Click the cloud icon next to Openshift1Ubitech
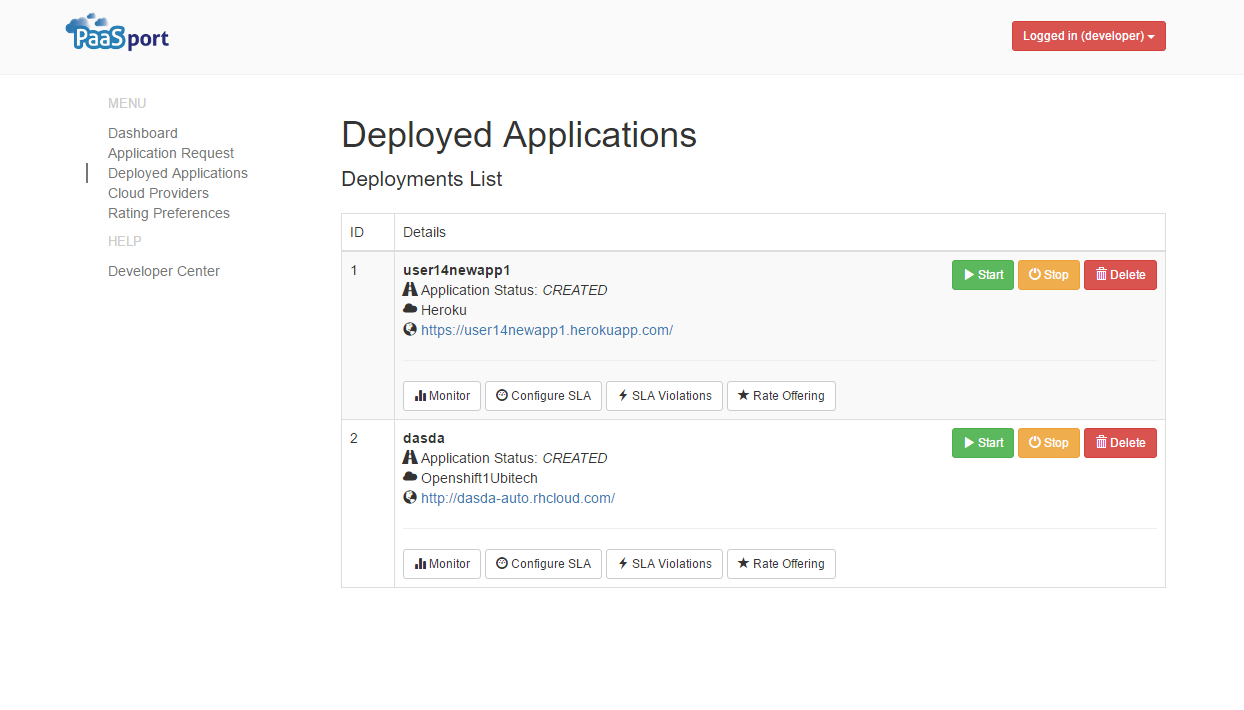The height and width of the screenshot is (710, 1244). (410, 477)
